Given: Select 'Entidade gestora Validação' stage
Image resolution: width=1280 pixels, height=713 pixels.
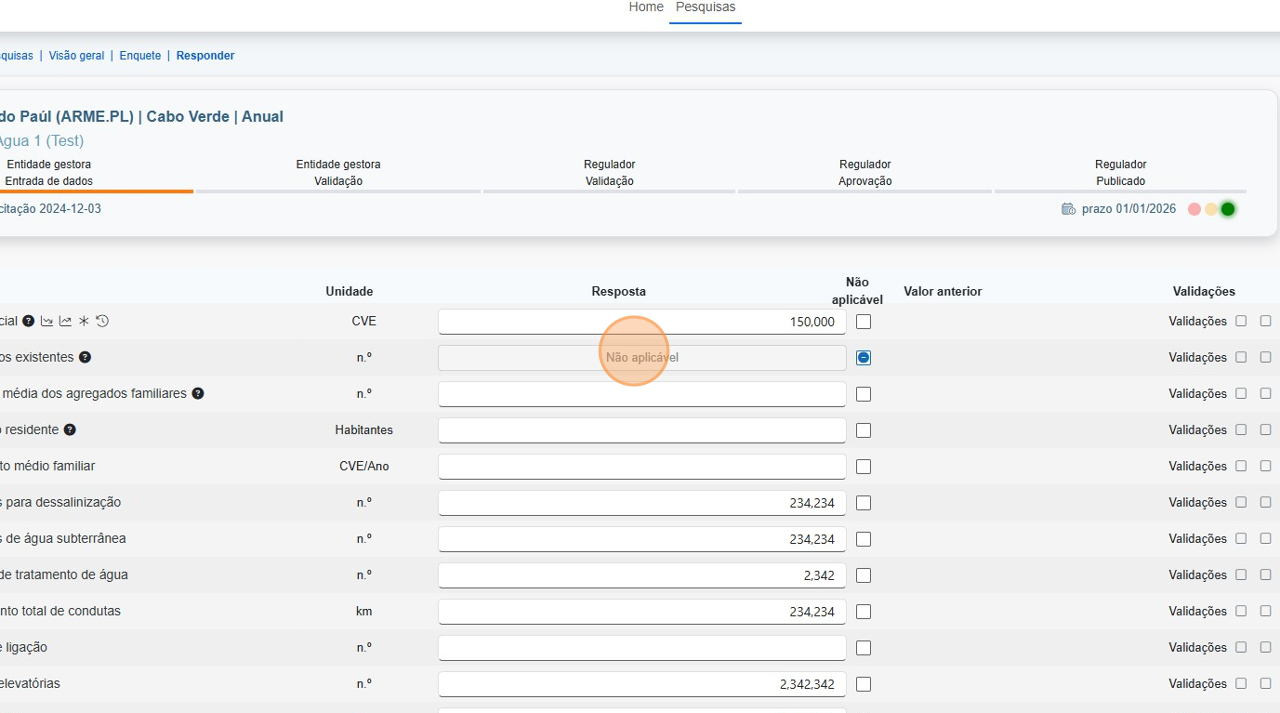Looking at the screenshot, I should point(338,172).
